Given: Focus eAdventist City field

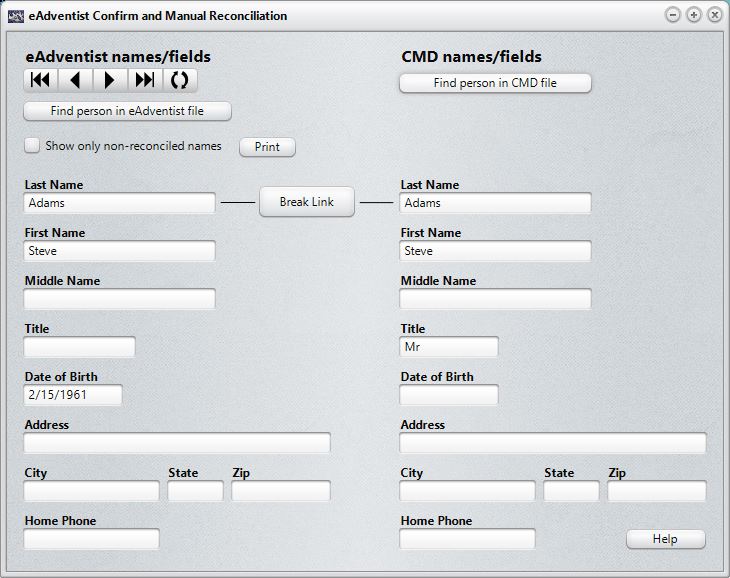Looking at the screenshot, I should click(x=91, y=491).
